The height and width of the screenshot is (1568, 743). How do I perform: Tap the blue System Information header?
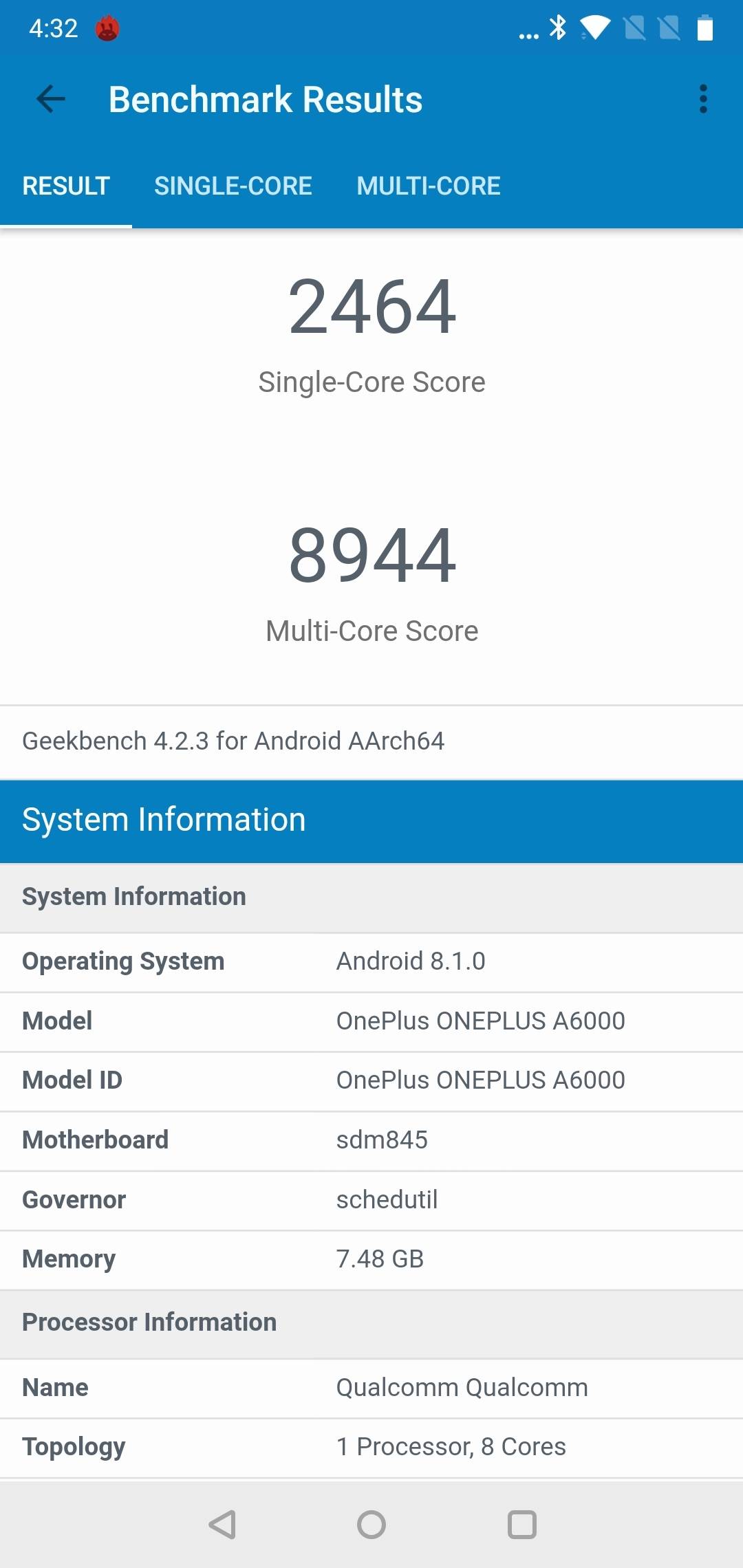tap(371, 821)
